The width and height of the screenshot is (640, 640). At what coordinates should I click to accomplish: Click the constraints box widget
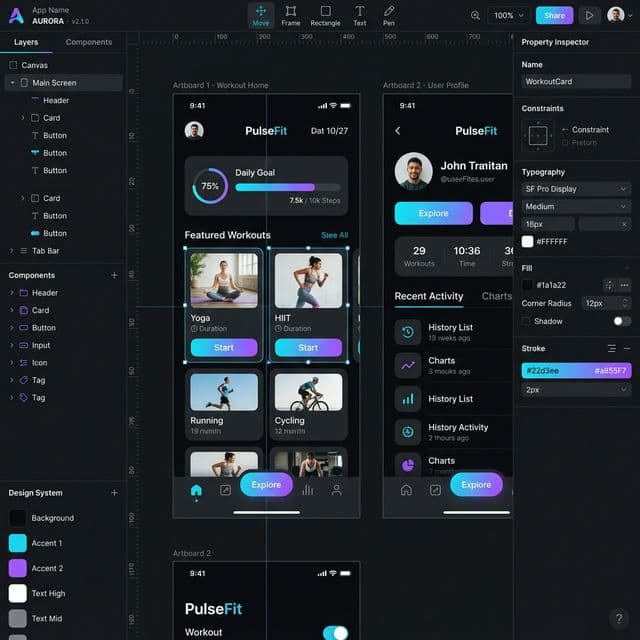pos(538,136)
